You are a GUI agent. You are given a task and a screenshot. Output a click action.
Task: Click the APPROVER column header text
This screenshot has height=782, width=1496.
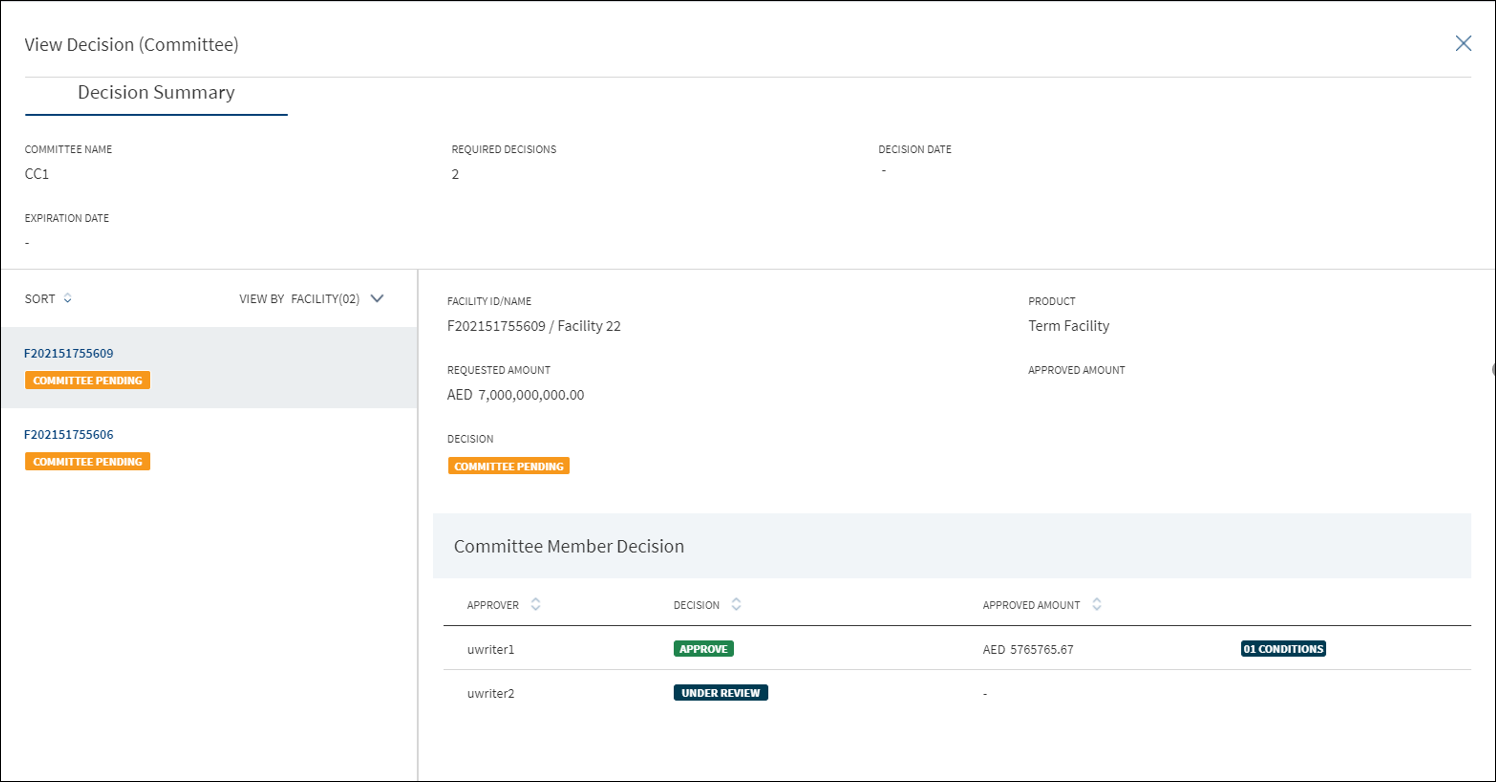495,605
